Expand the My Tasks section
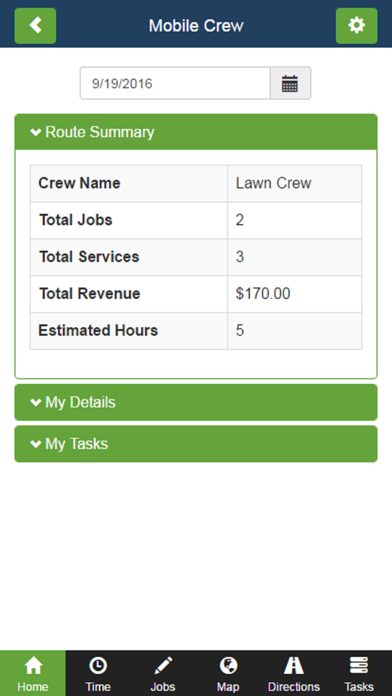 [196, 444]
